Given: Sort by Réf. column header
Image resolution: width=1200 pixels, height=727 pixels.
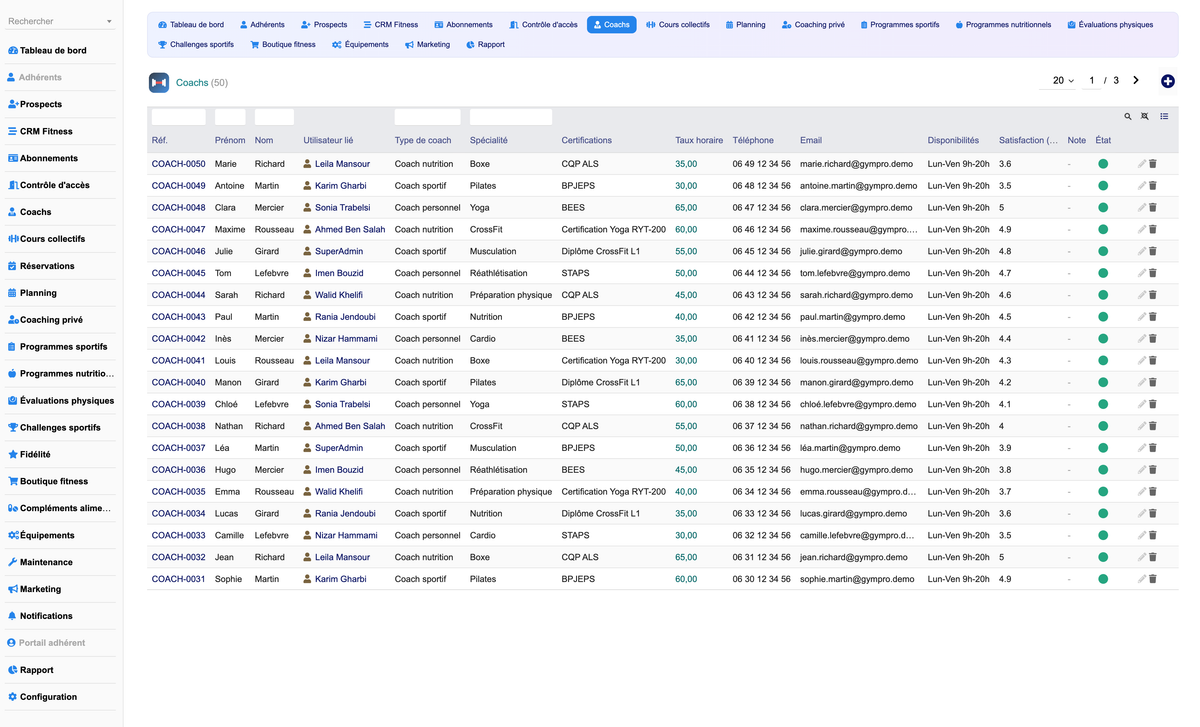Looking at the screenshot, I should pos(160,141).
